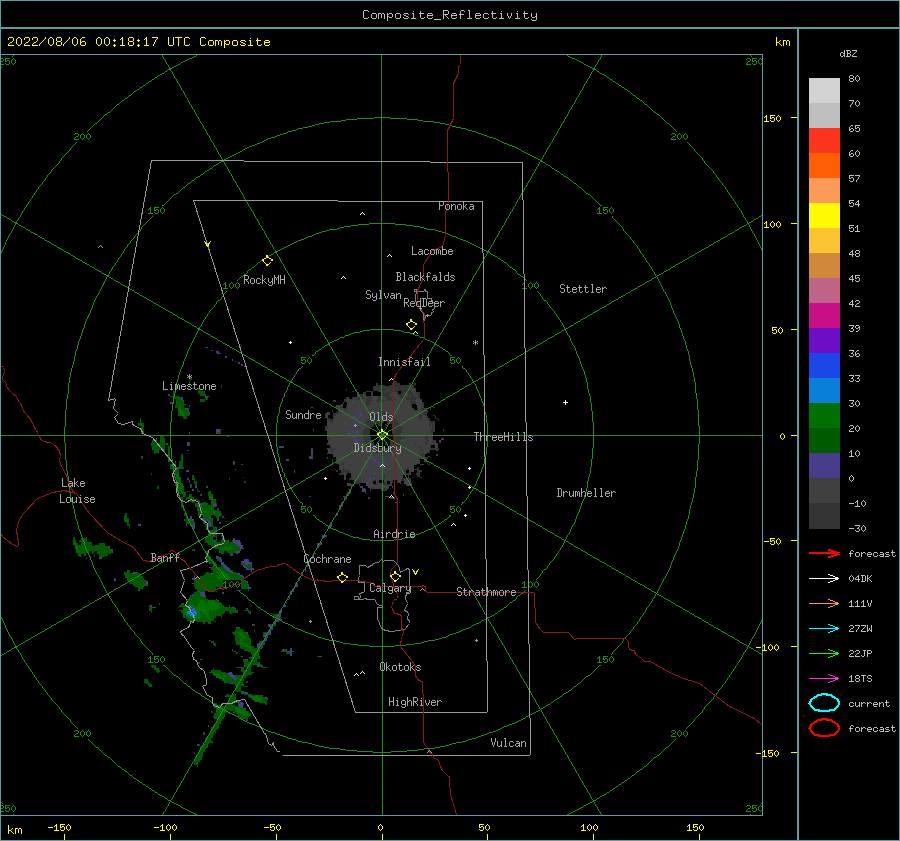The image size is (900, 841).
Task: Click the yellow diamond marker above RockyMH
Action: [267, 261]
